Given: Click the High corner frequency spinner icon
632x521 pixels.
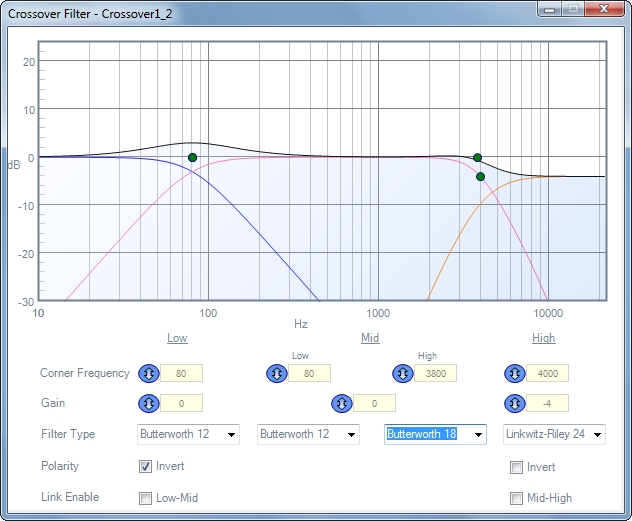Looking at the screenshot, I should pyautogui.click(x=515, y=373).
